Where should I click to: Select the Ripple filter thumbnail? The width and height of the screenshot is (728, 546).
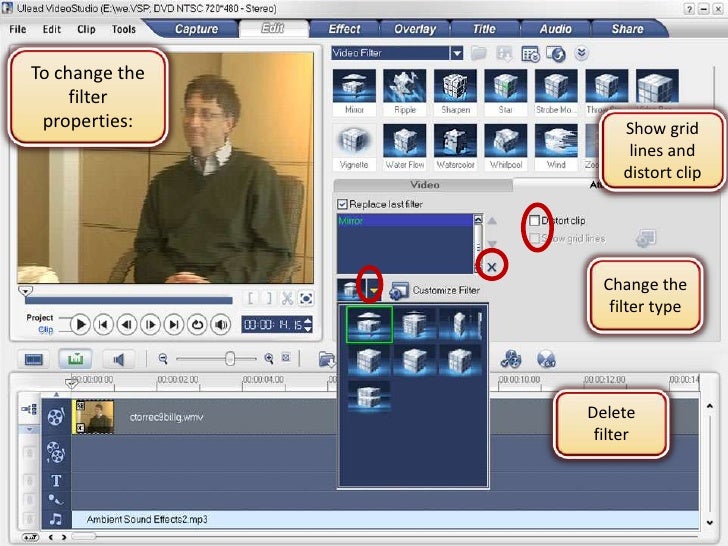coord(405,85)
